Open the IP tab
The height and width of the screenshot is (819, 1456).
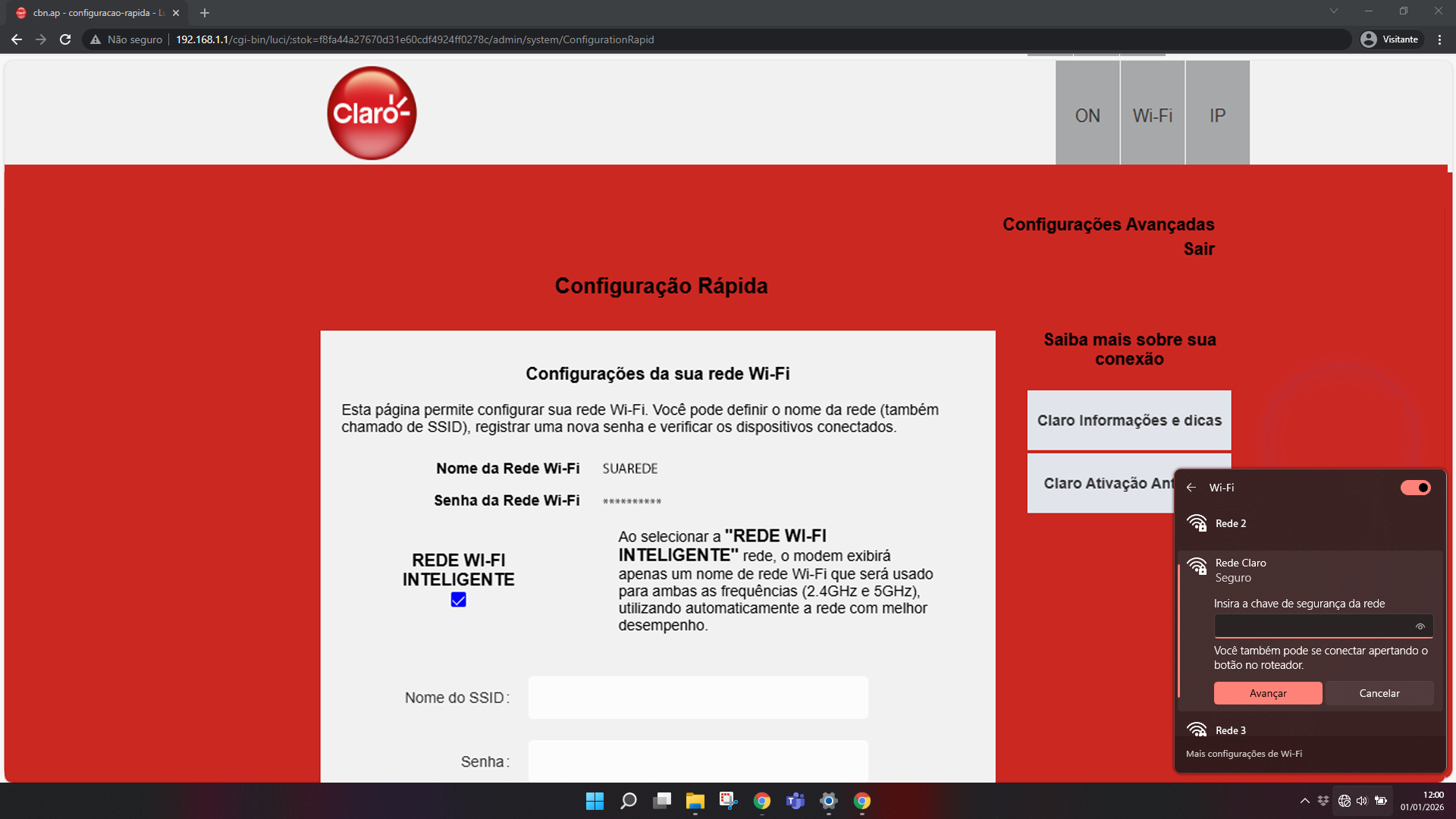[1217, 115]
